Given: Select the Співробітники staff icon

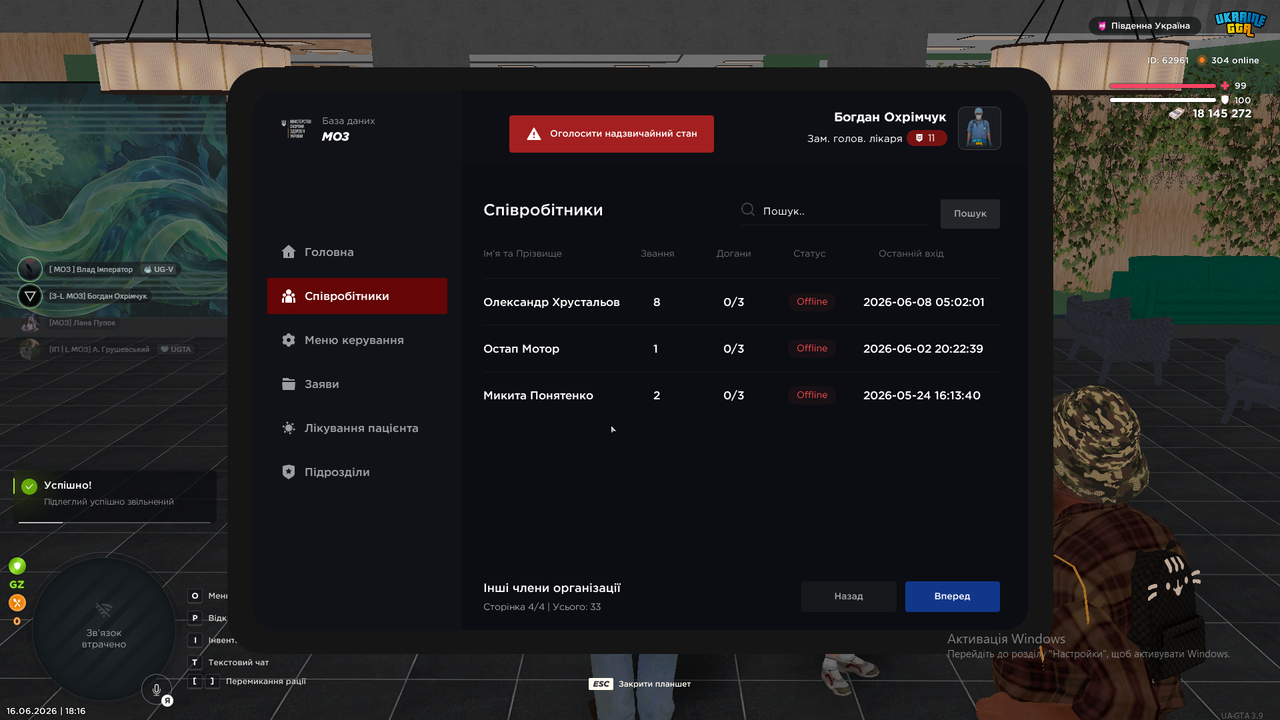Looking at the screenshot, I should click(289, 296).
